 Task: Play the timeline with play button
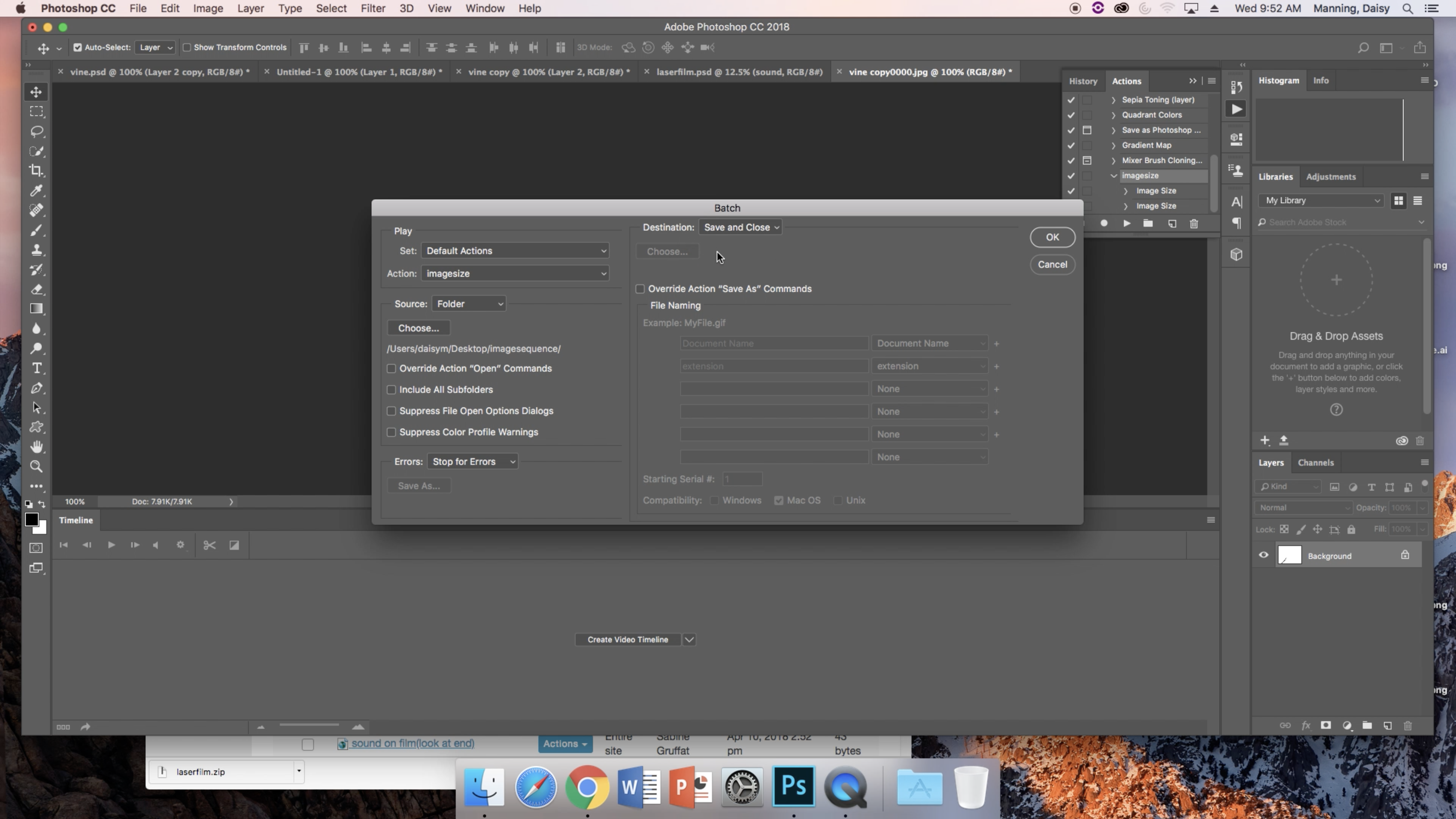point(111,545)
